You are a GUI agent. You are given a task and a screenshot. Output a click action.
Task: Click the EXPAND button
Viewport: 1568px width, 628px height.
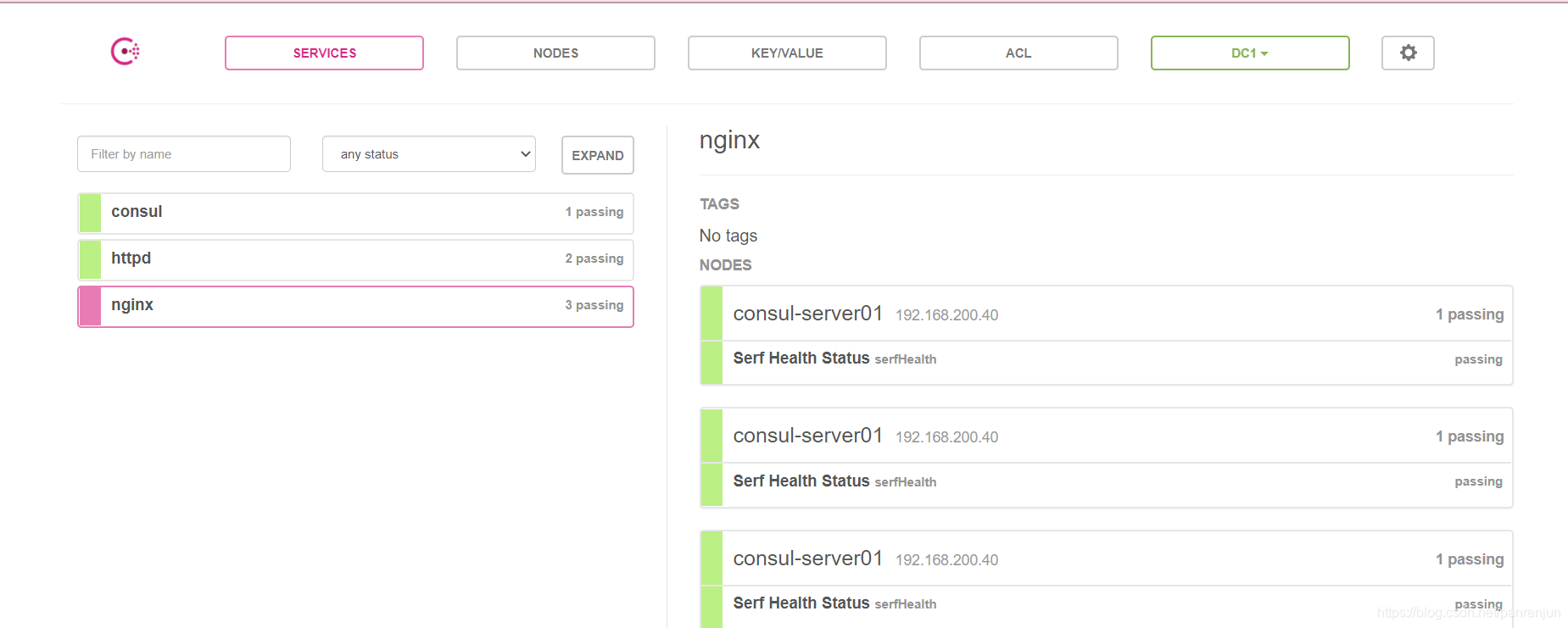[x=598, y=155]
